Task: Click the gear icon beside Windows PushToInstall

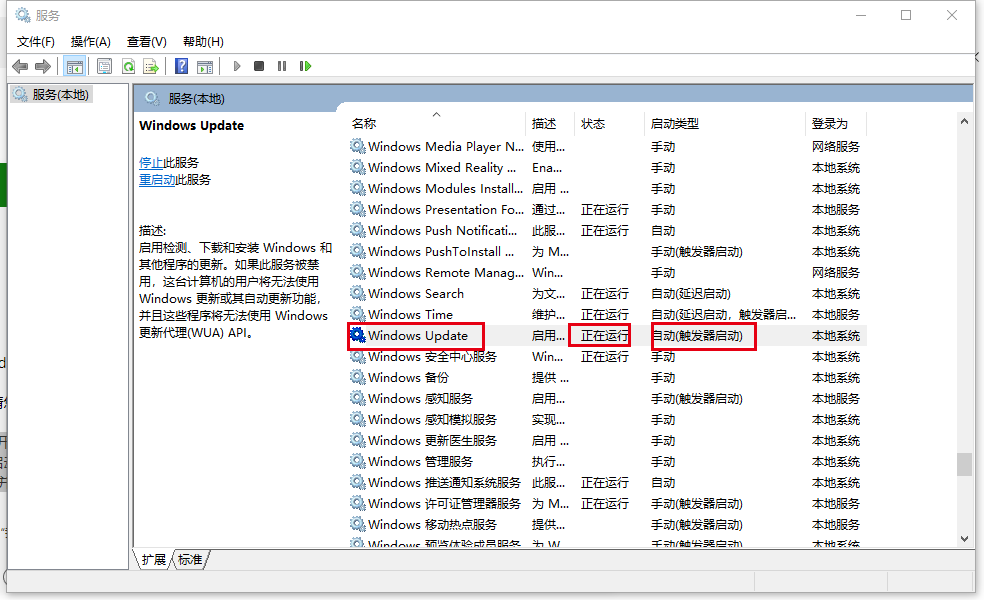Action: 358,252
